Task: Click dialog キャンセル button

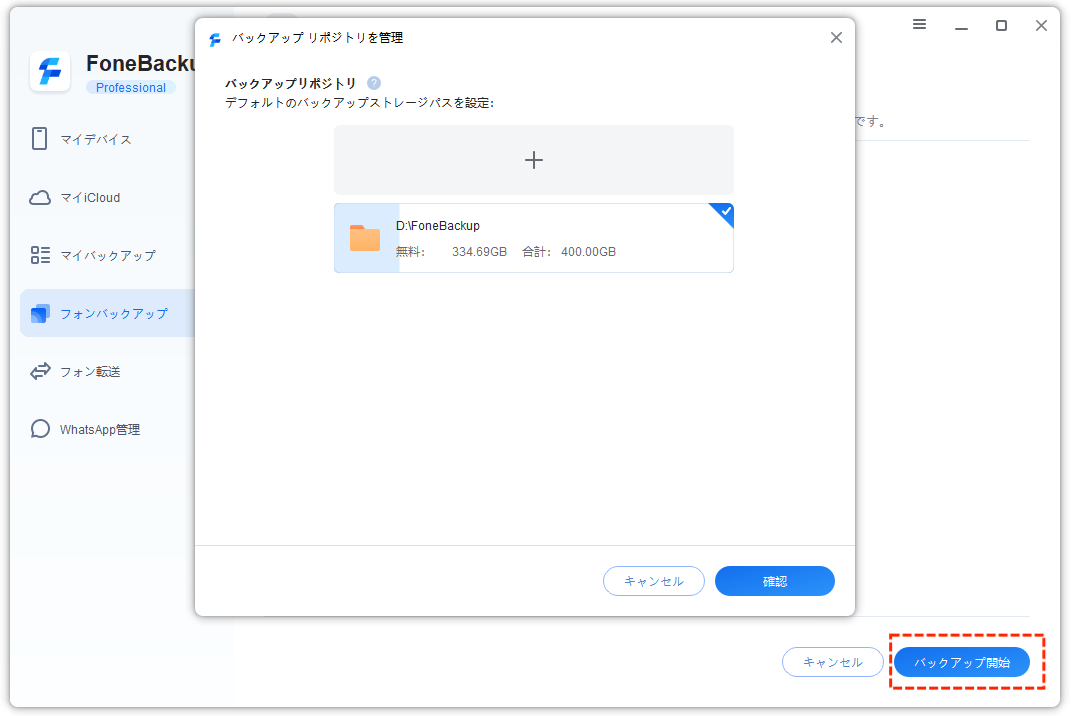Action: coord(654,581)
